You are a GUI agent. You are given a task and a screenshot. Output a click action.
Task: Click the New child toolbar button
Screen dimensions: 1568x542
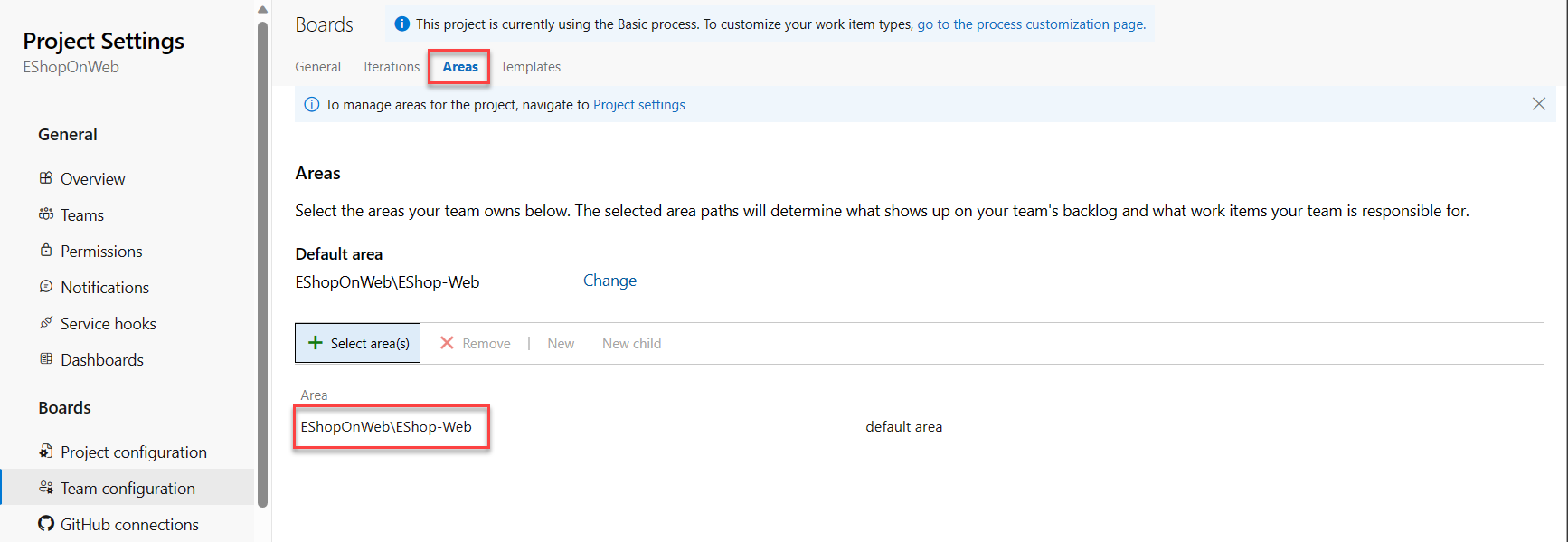point(631,344)
